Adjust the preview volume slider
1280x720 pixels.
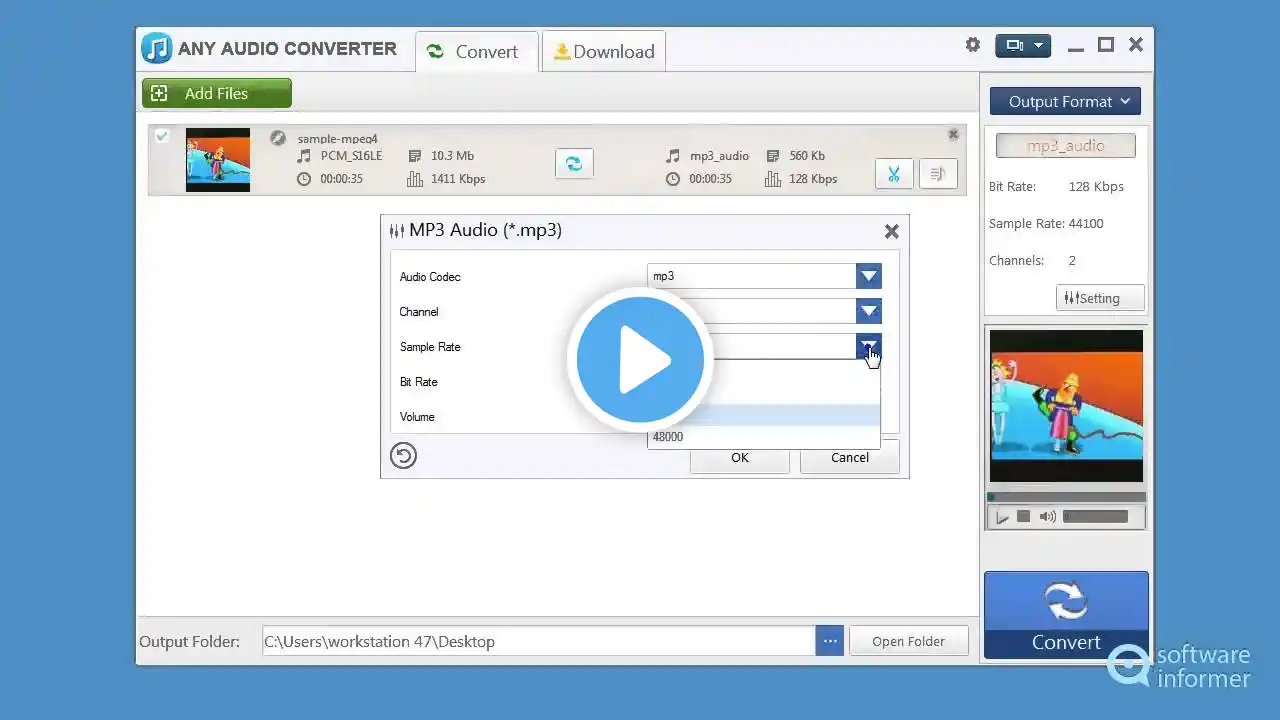click(1095, 517)
